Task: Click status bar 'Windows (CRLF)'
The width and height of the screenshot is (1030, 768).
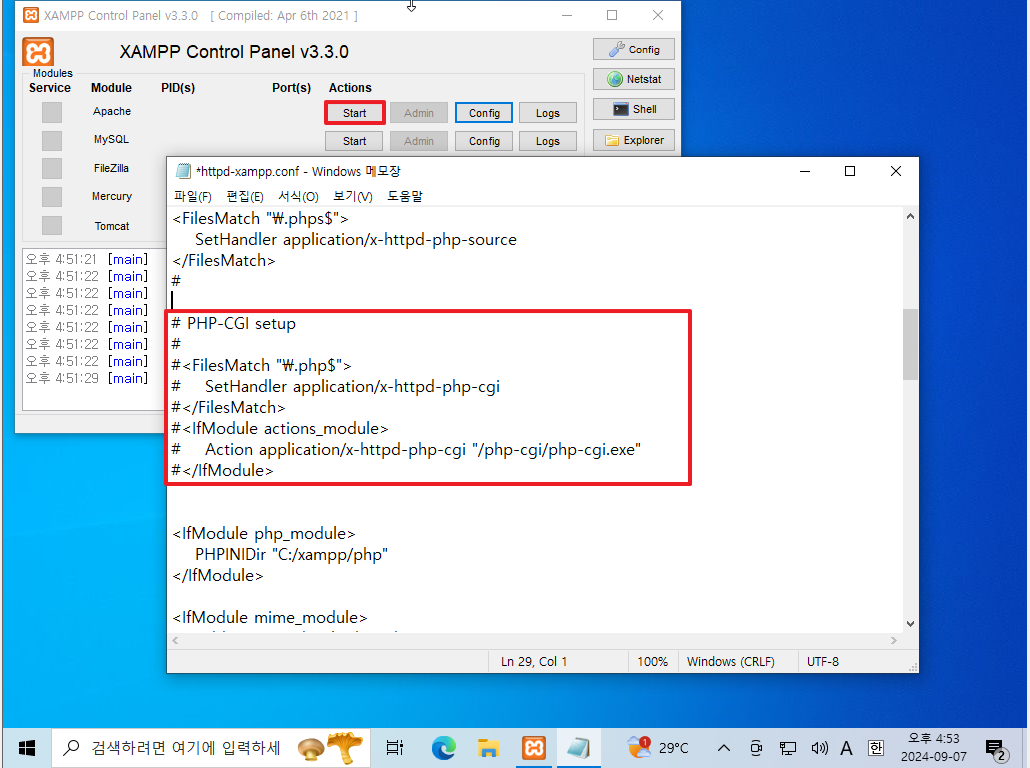Action: tap(730, 662)
